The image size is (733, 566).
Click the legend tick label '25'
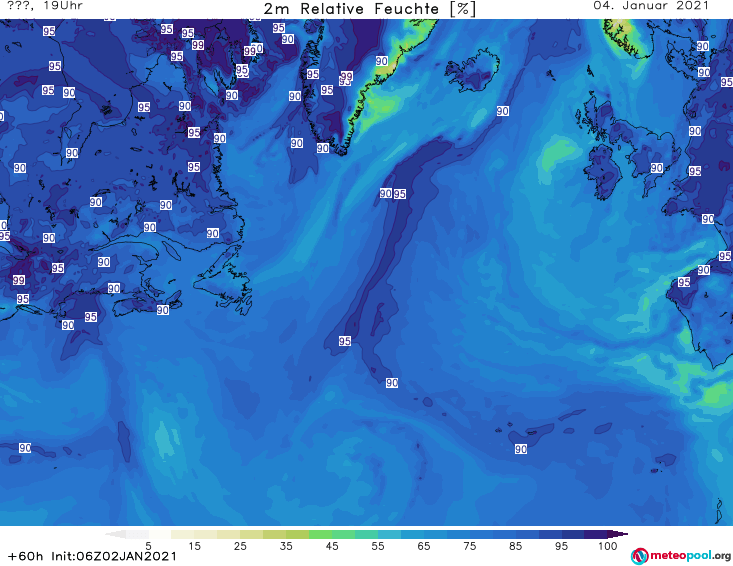pyautogui.click(x=240, y=545)
